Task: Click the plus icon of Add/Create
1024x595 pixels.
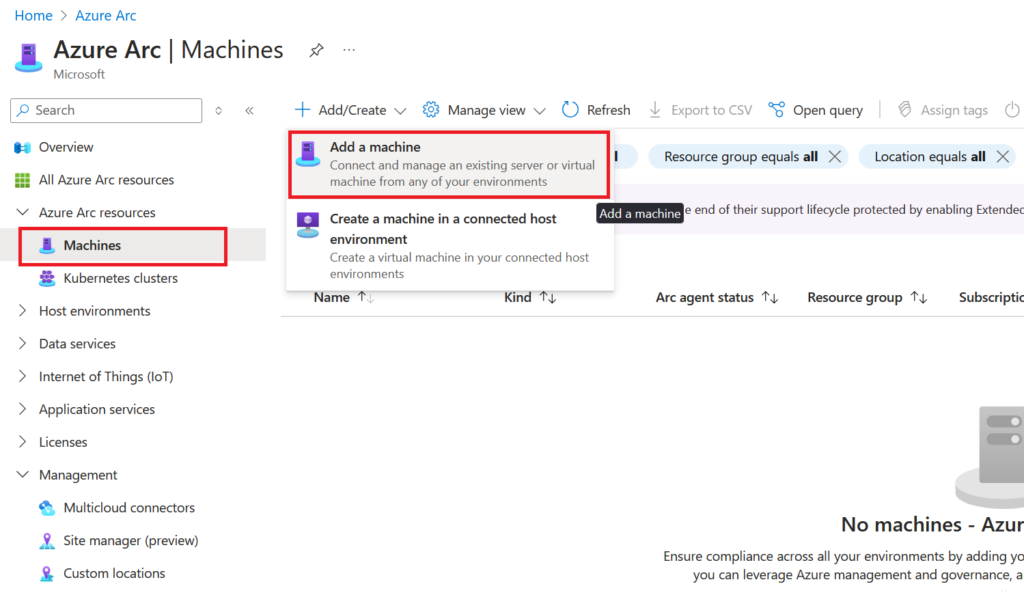Action: click(x=302, y=110)
